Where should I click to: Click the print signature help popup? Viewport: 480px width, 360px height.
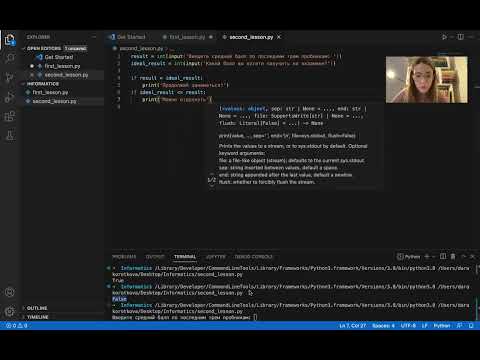pyautogui.click(x=295, y=146)
